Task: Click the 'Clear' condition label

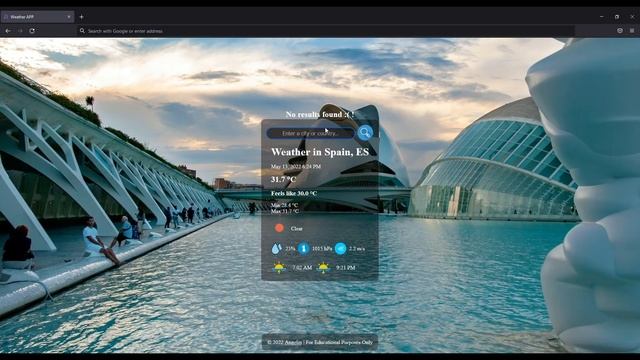Action: pos(296,229)
